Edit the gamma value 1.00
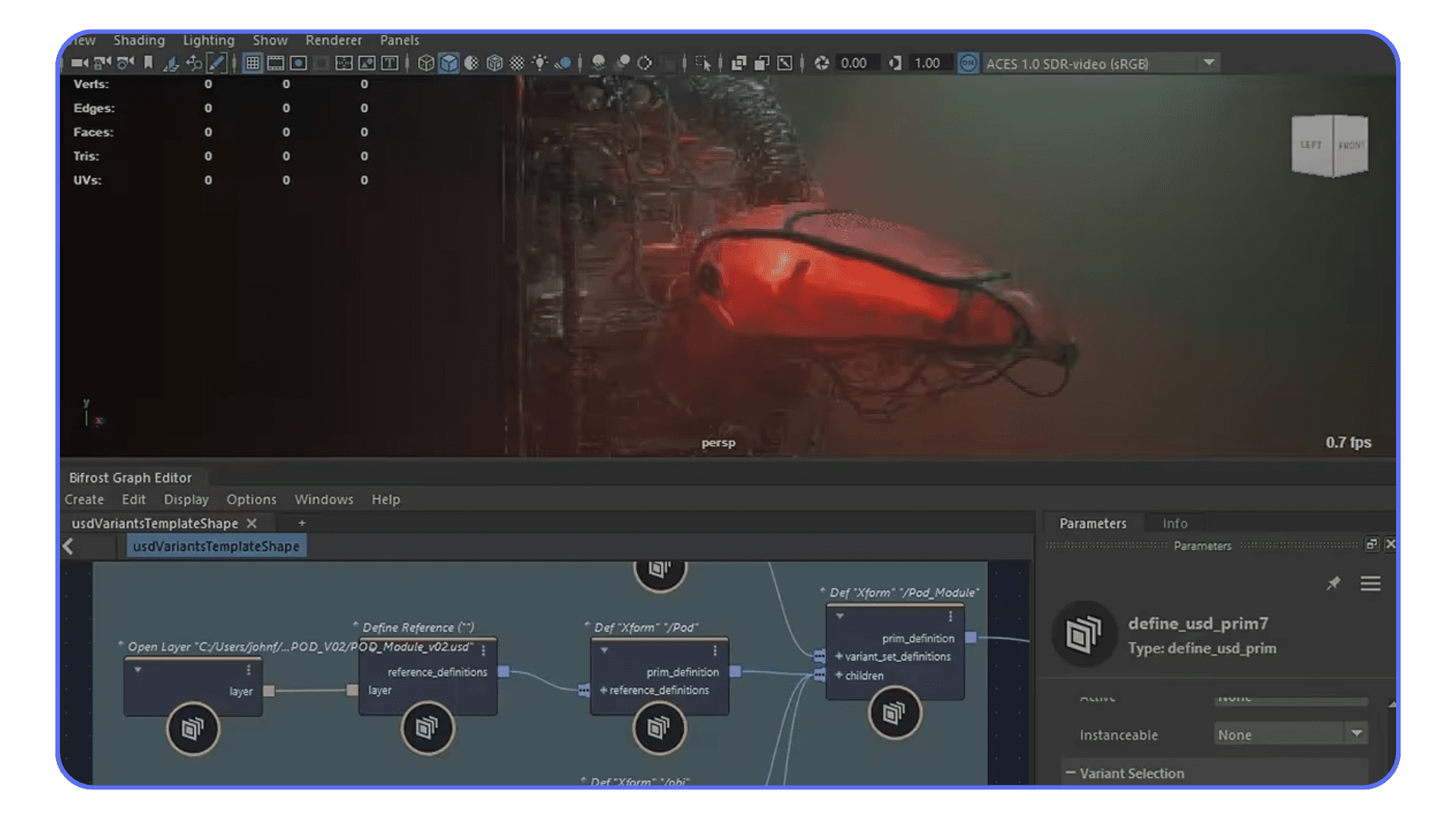 point(930,63)
